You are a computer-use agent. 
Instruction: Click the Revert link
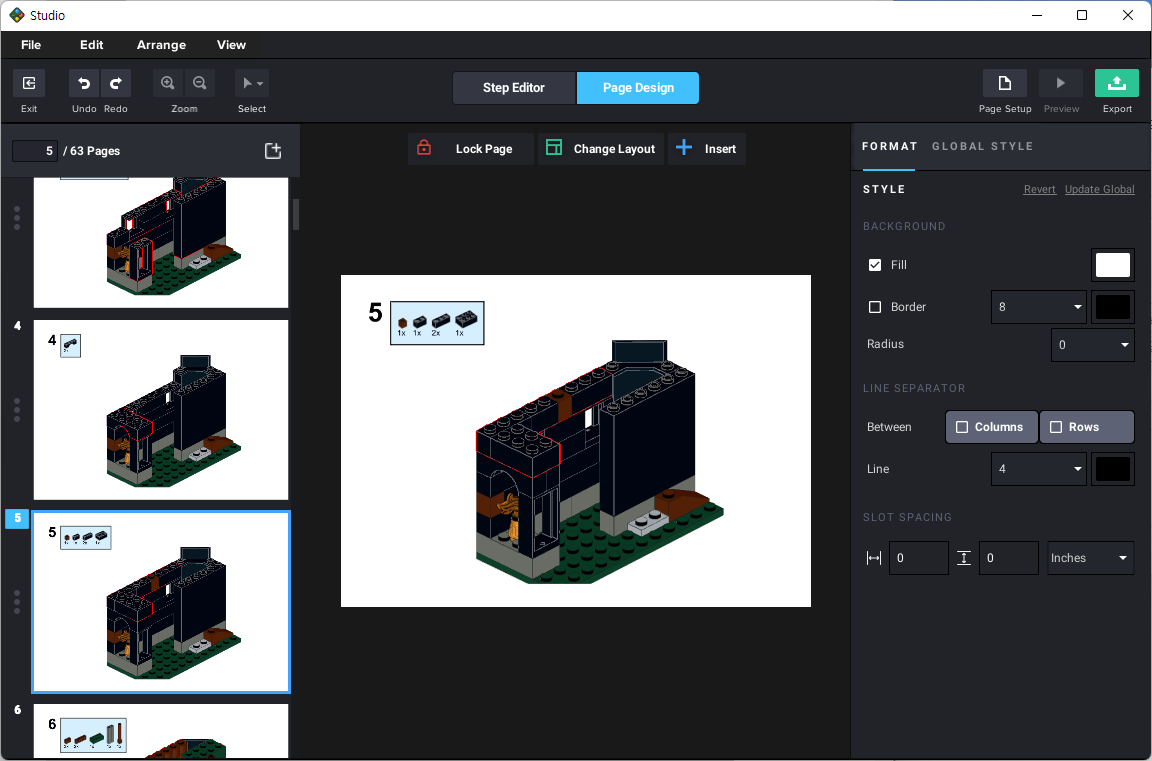click(1040, 190)
